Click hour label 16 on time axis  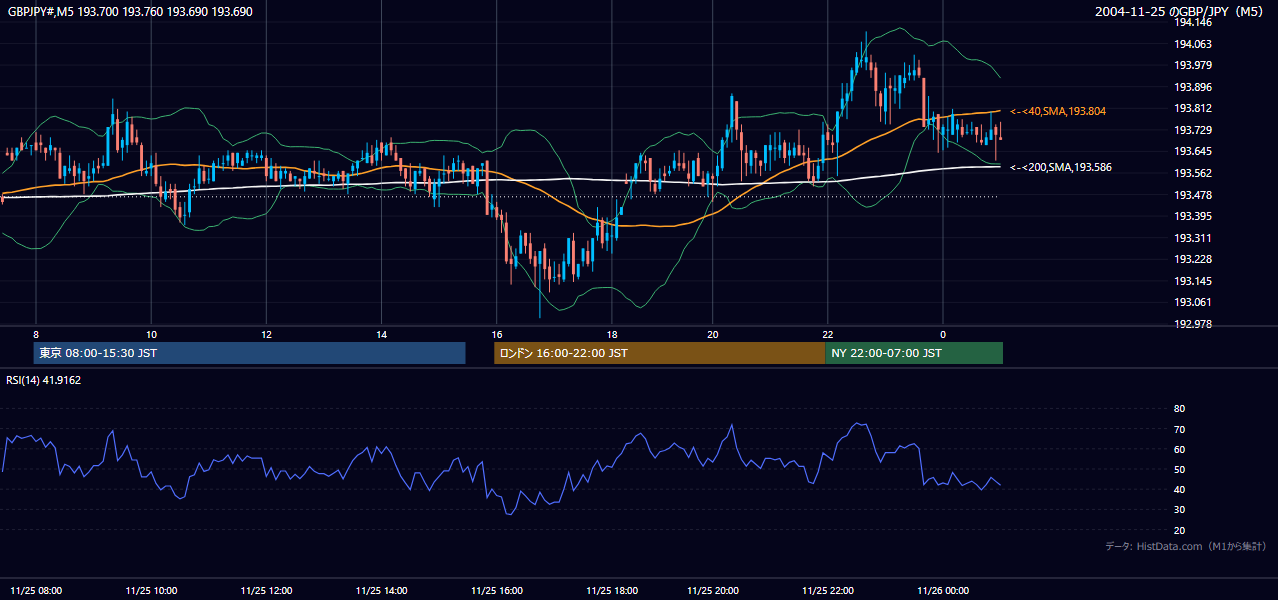[x=497, y=334]
